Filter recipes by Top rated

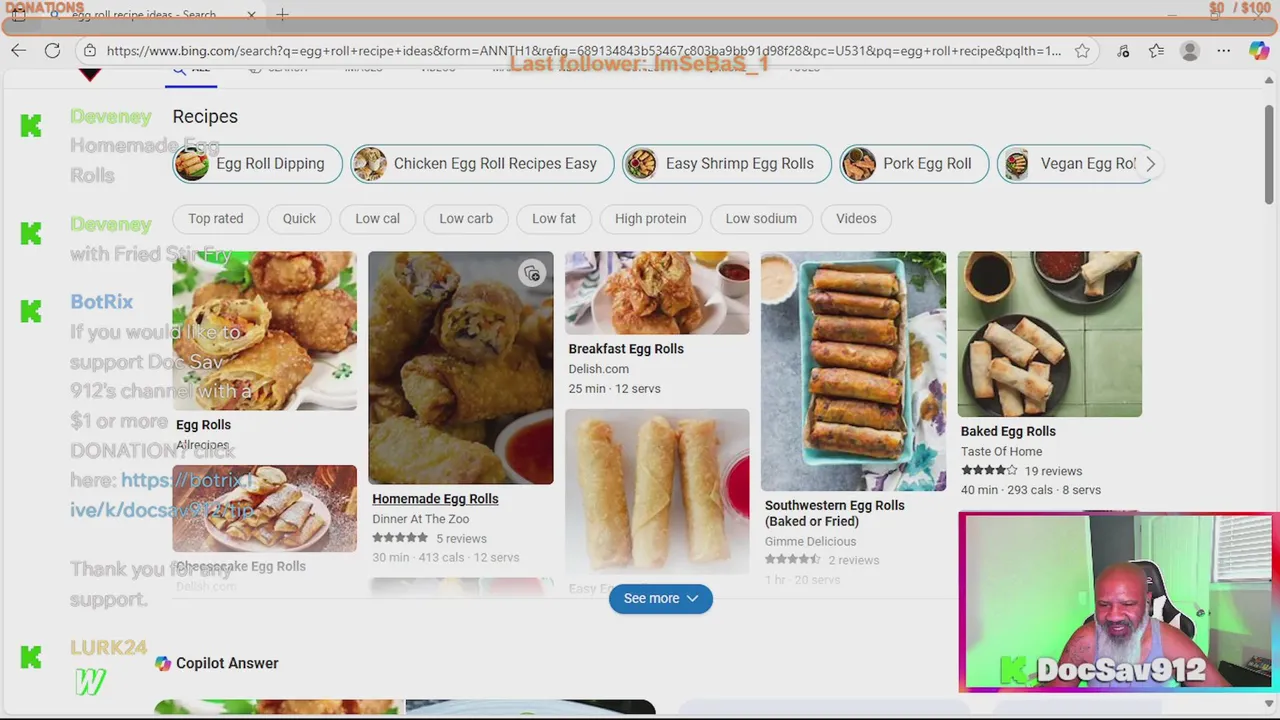tap(216, 218)
